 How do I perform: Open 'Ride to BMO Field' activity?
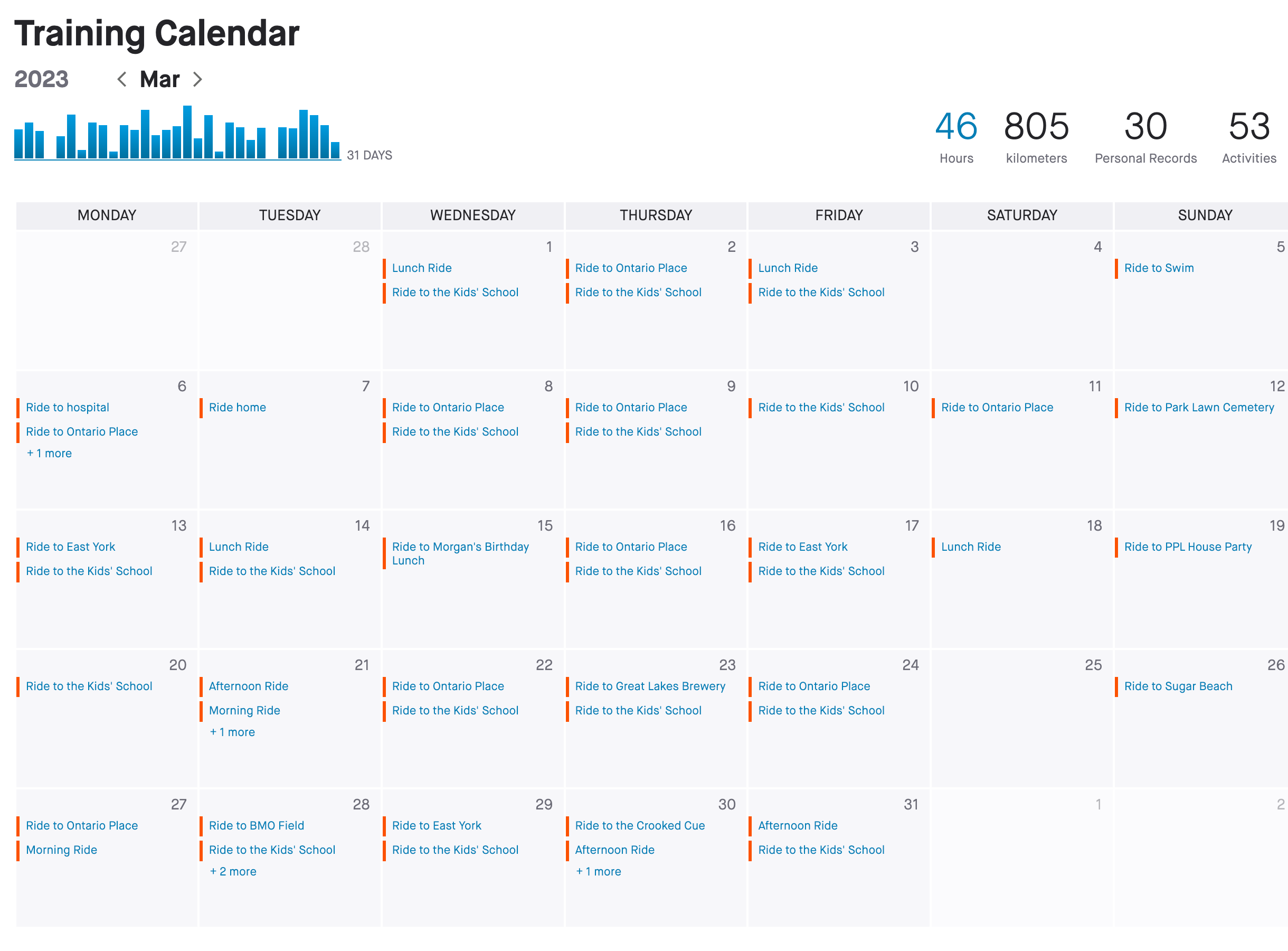click(x=257, y=825)
